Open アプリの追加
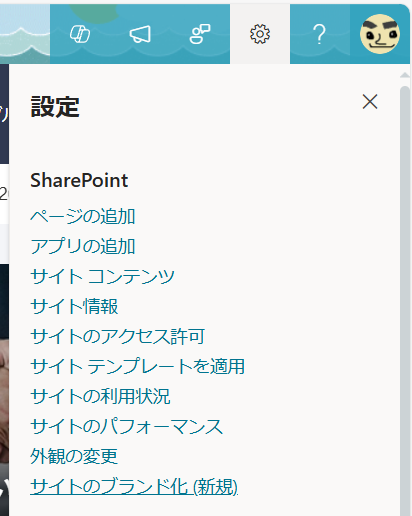 (x=83, y=246)
